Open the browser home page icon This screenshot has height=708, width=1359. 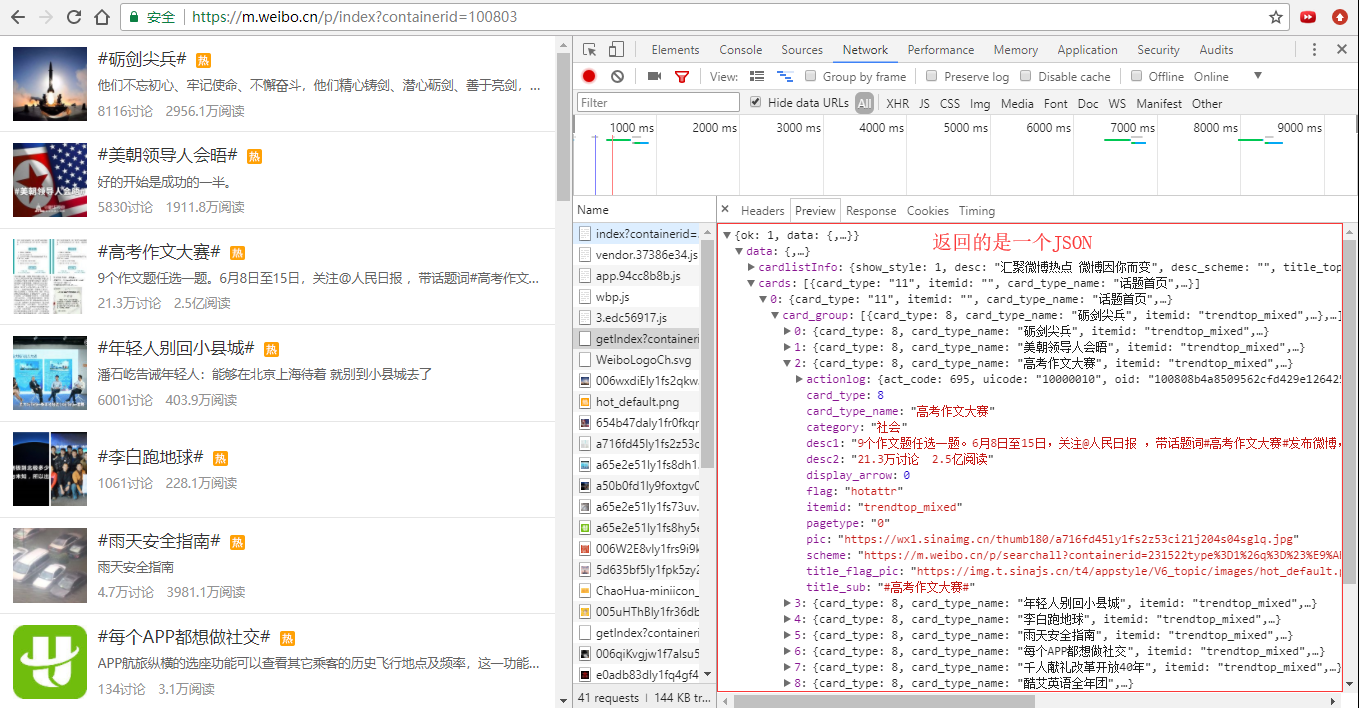[x=102, y=17]
